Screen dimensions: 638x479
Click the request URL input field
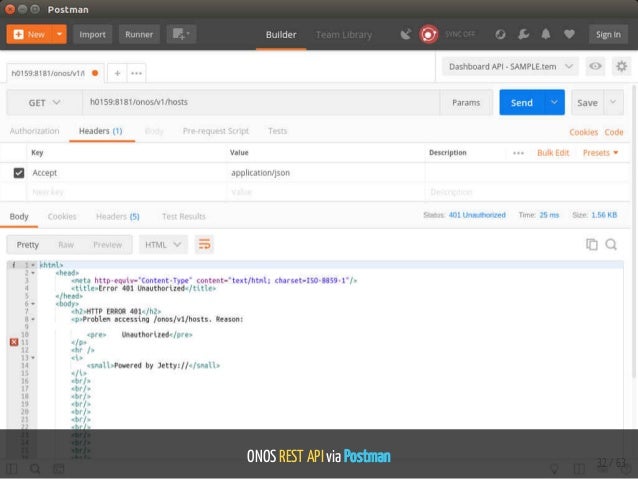[x=260, y=102]
